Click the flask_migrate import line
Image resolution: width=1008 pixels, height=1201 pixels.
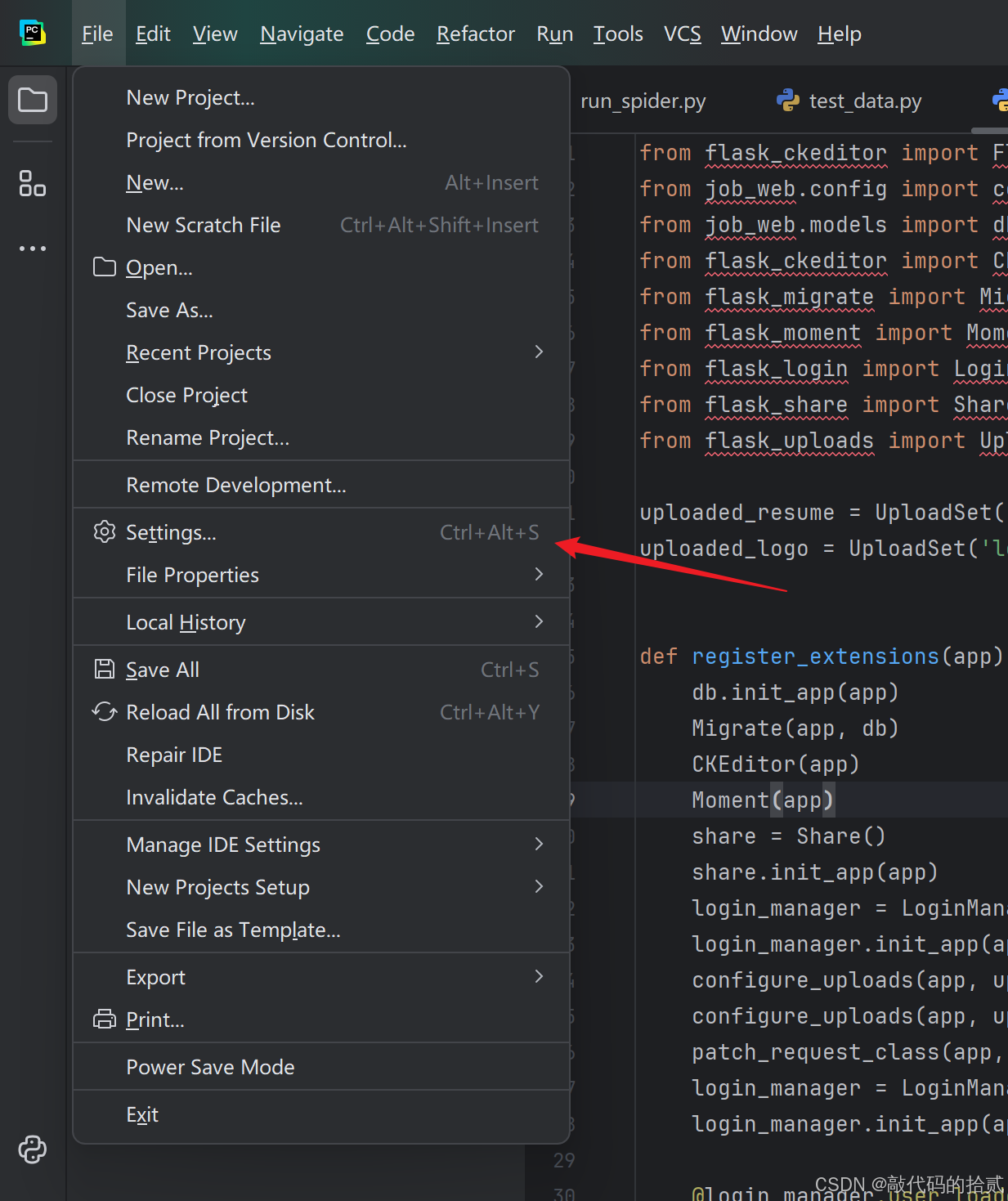pos(823,297)
